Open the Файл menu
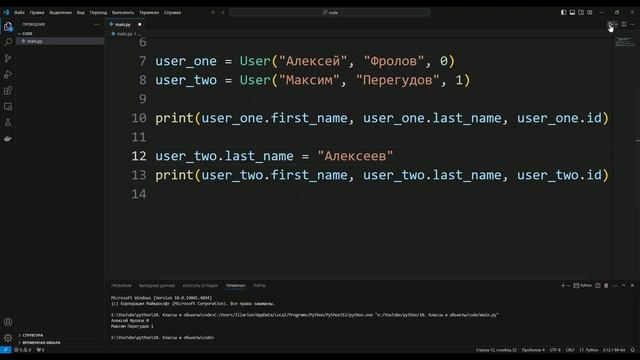Screen dimensions: 640x360 tap(19, 13)
